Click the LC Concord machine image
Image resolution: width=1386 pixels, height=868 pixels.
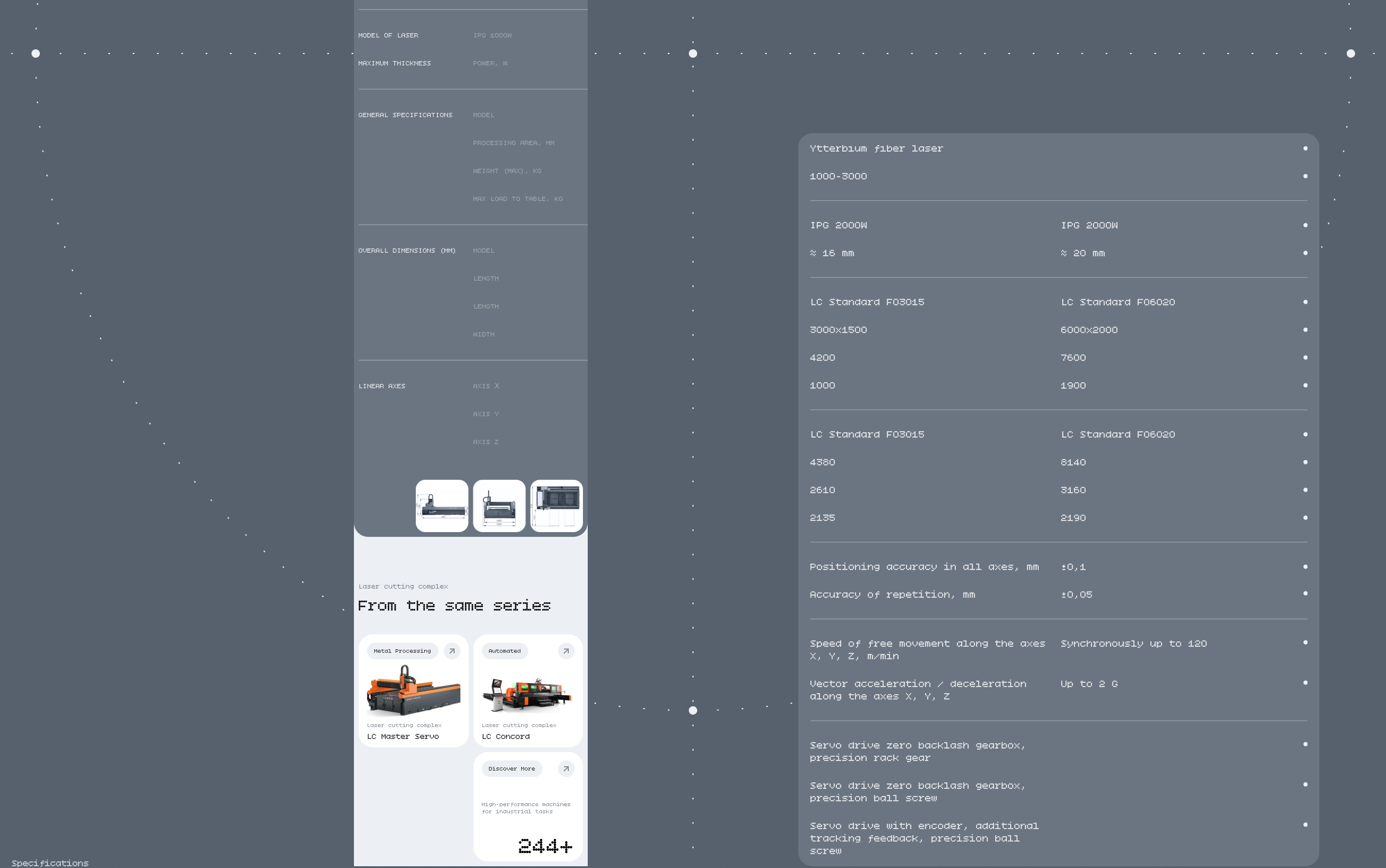point(527,694)
